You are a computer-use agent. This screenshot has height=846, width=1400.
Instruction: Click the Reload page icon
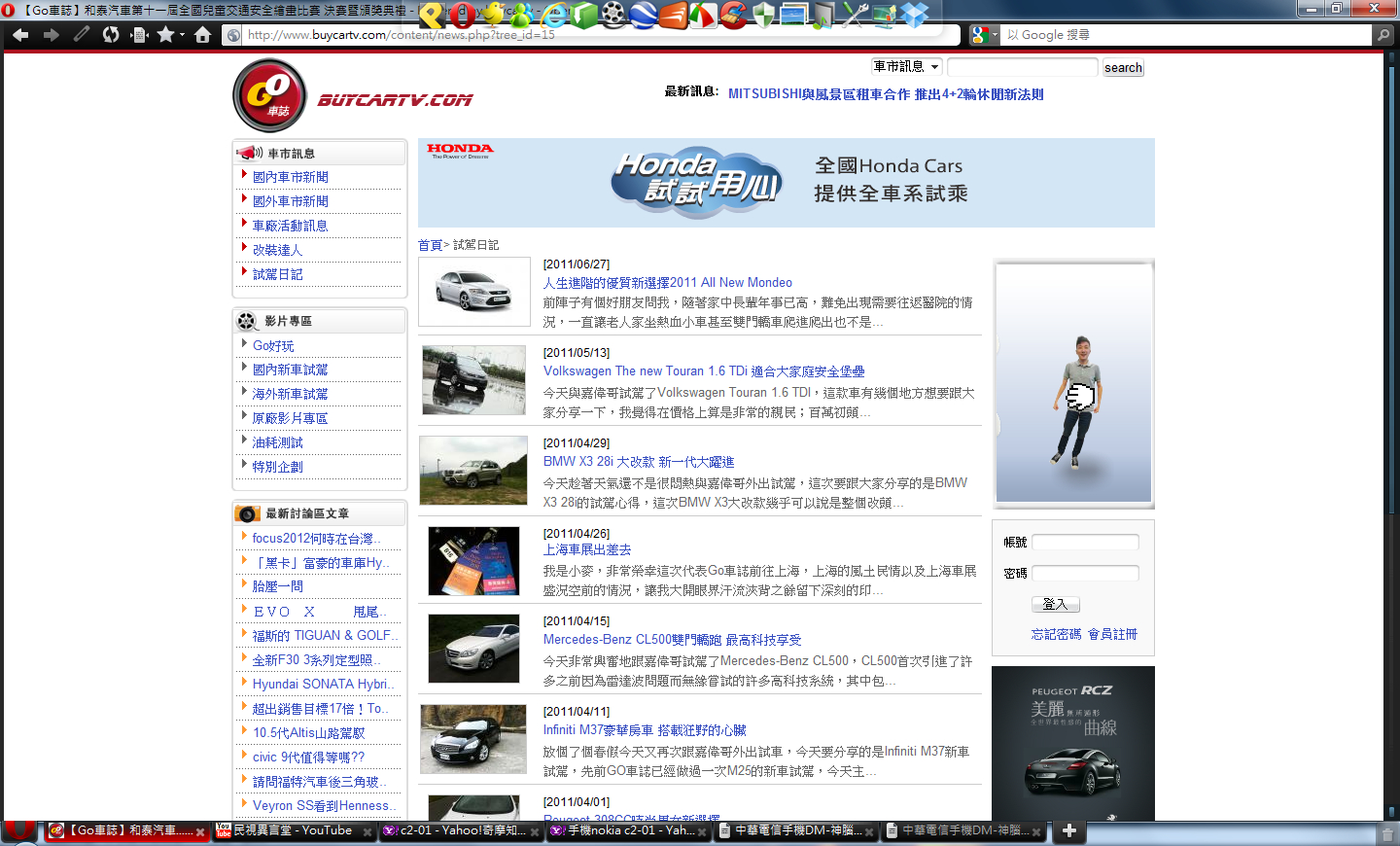111,35
